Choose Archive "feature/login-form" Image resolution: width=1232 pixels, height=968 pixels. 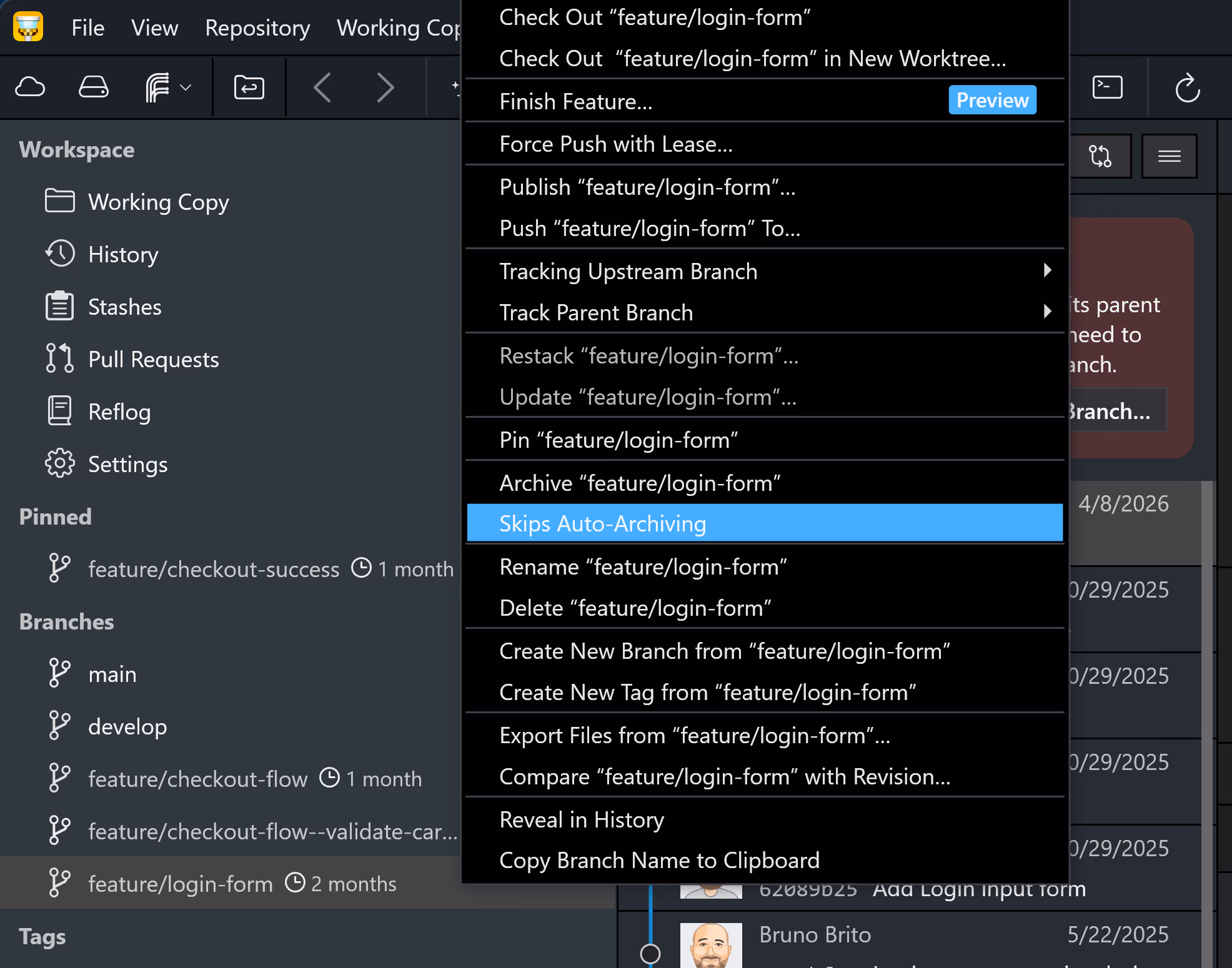765,483
